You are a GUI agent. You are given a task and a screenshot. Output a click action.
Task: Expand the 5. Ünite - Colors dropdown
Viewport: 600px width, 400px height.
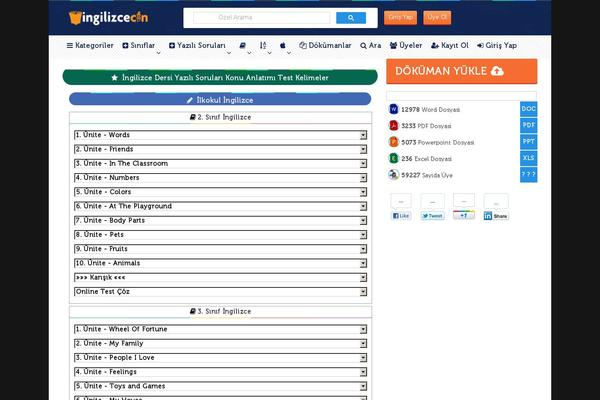coord(220,192)
